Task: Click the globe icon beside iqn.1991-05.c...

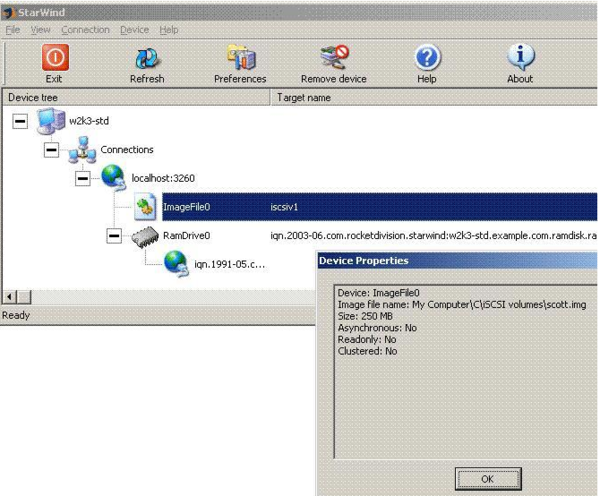Action: (176, 264)
